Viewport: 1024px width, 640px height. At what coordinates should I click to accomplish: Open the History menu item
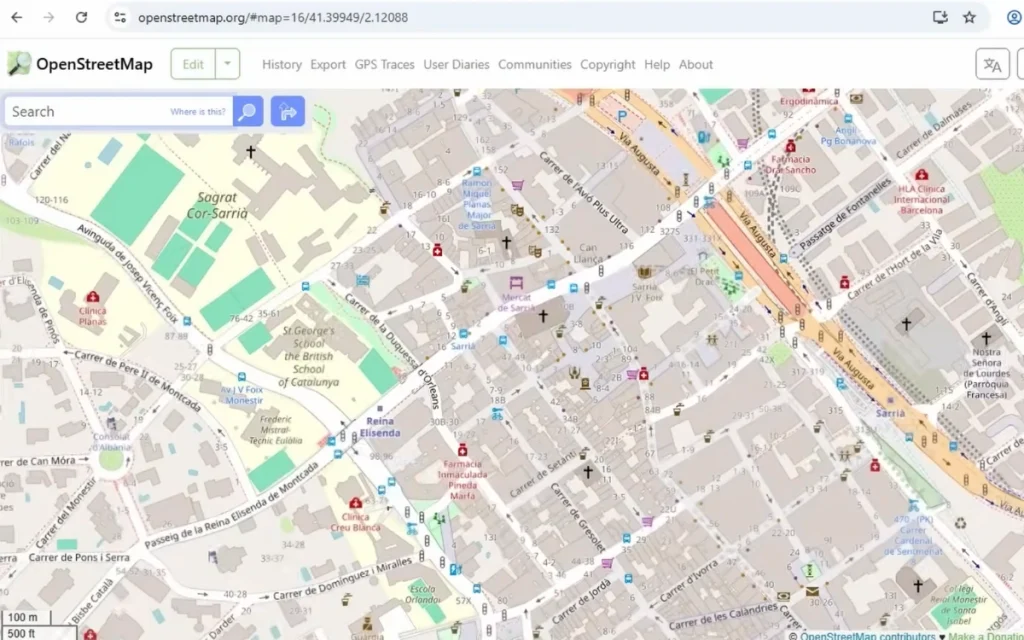(281, 64)
